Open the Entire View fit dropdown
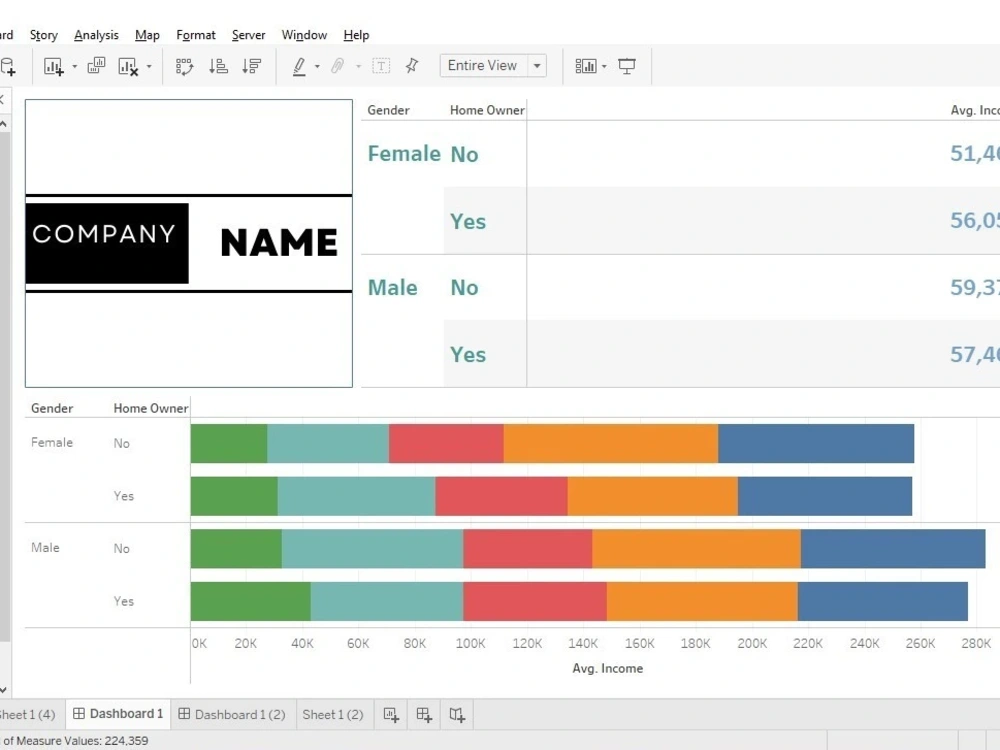 click(x=537, y=65)
